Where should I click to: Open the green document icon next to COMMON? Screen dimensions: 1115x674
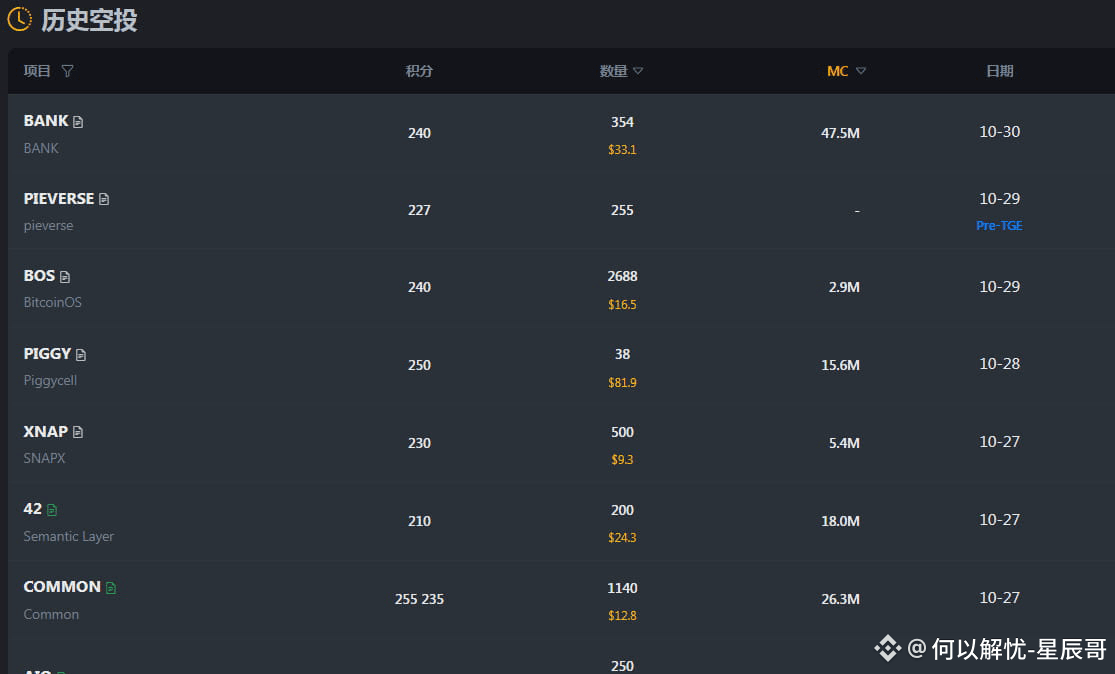tap(111, 588)
